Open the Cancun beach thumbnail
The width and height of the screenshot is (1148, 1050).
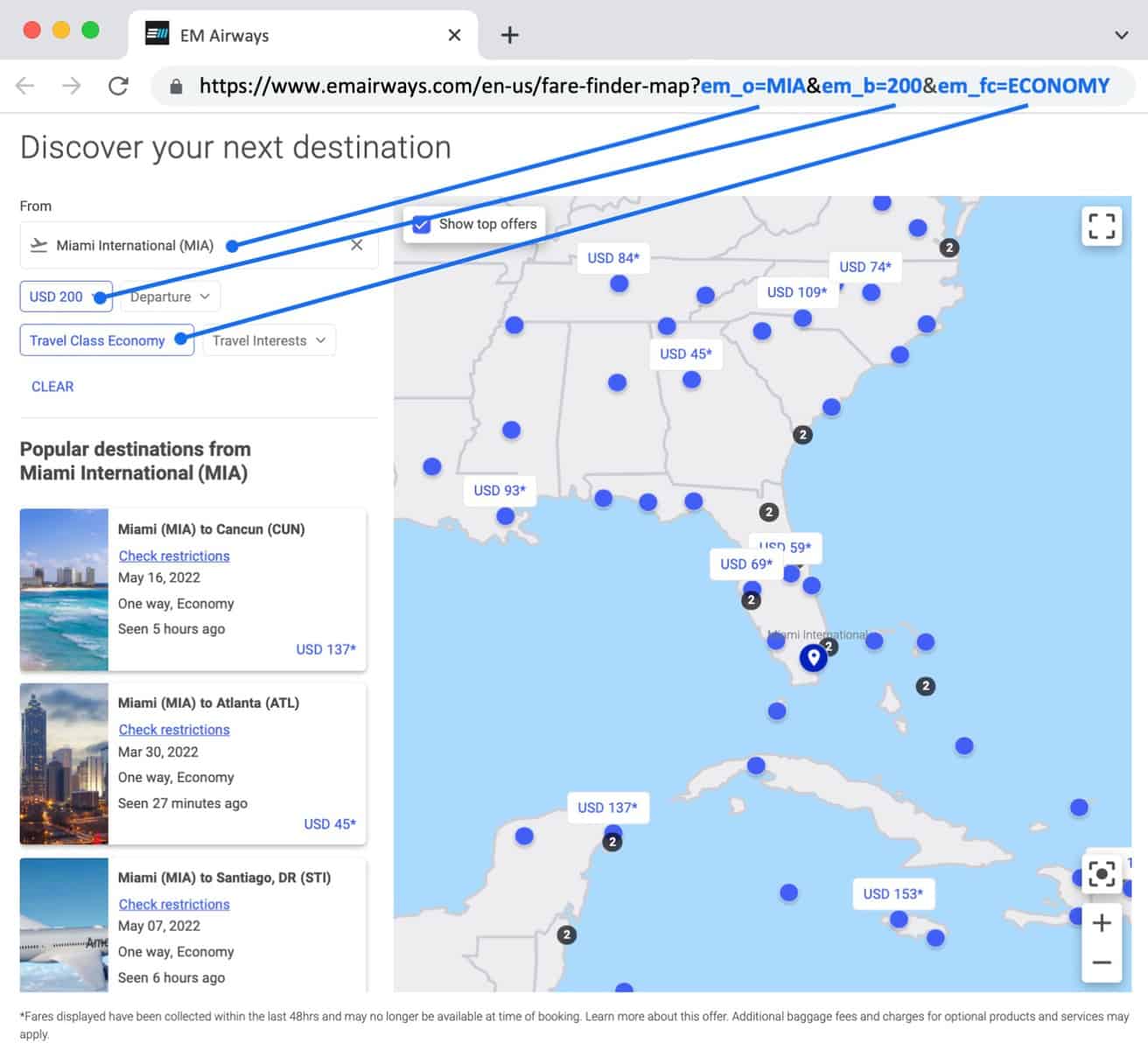coord(64,590)
